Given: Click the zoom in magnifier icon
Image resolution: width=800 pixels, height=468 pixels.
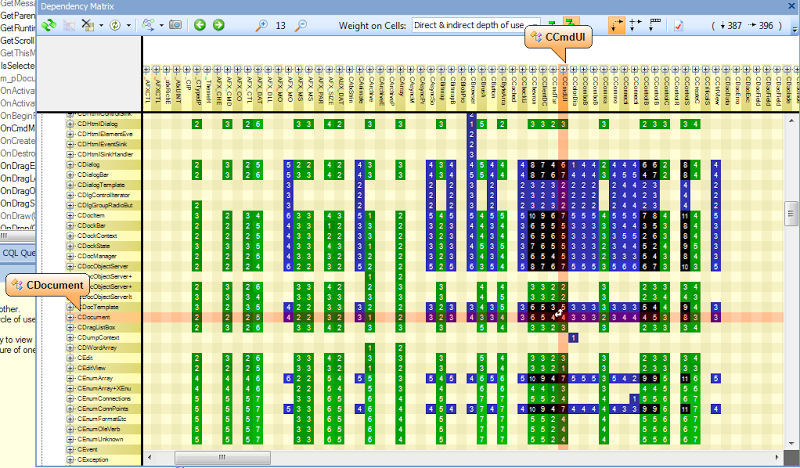Looking at the screenshot, I should point(261,25).
